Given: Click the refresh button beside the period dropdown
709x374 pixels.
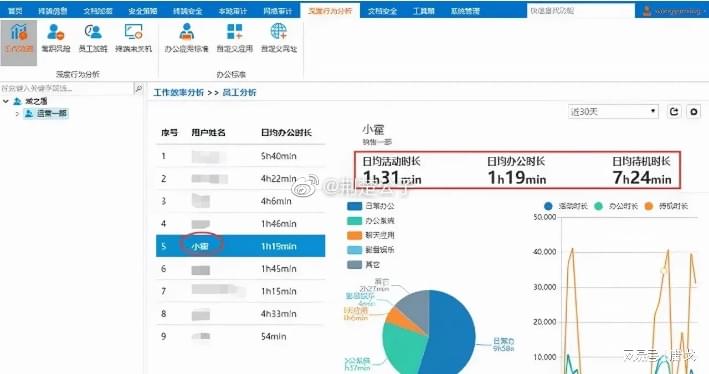Looking at the screenshot, I should click(674, 112).
